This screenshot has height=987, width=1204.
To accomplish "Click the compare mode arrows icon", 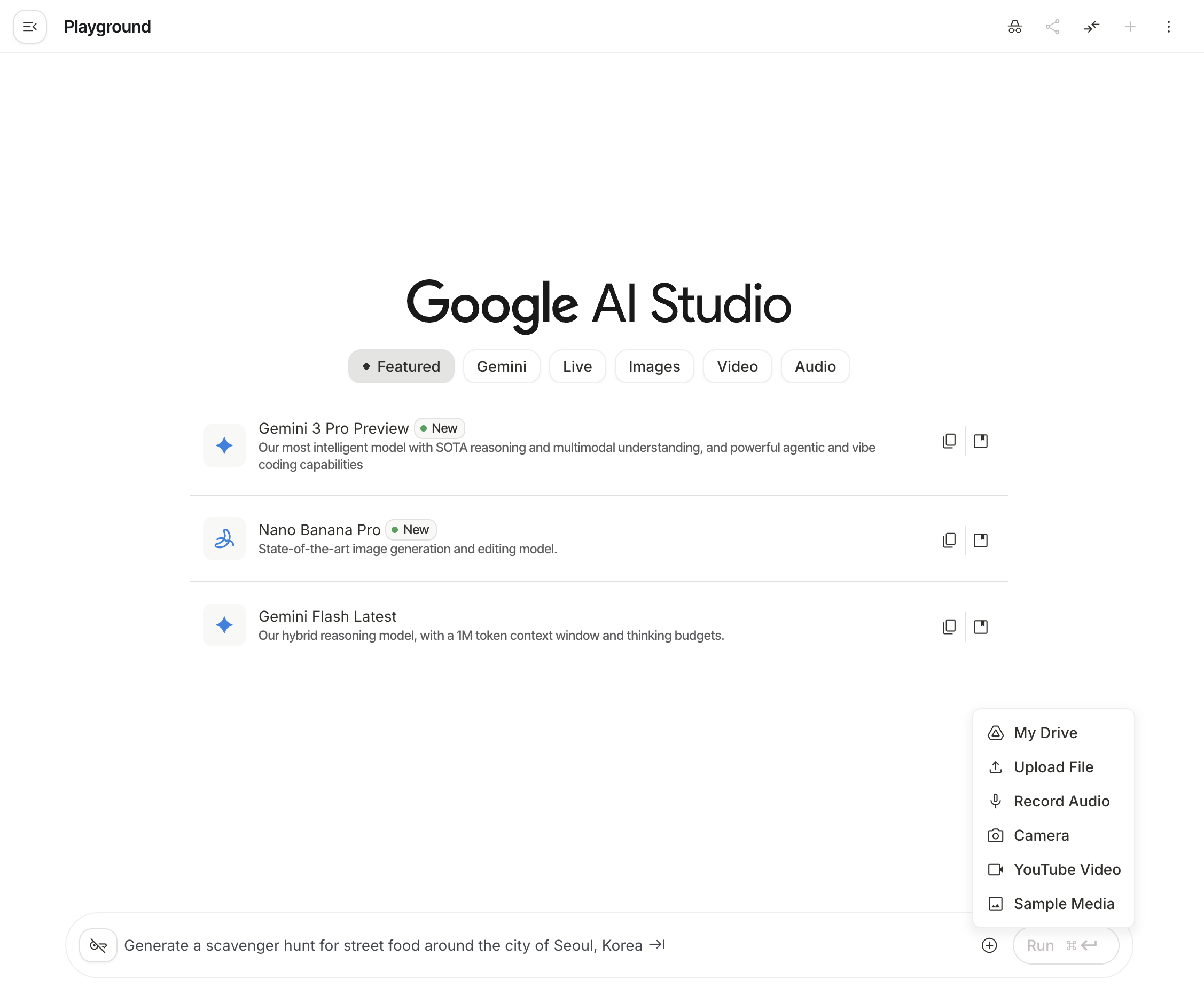I will [1091, 27].
